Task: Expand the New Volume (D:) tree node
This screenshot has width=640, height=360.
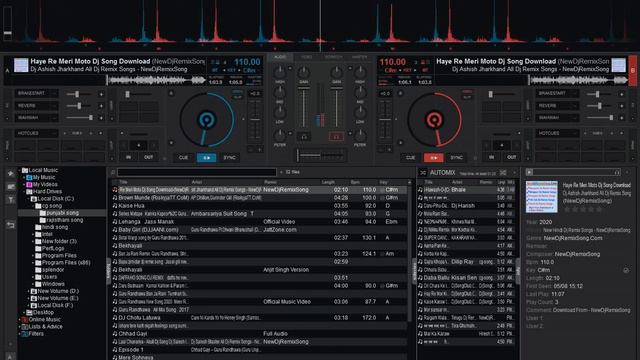Action: click(x=29, y=291)
